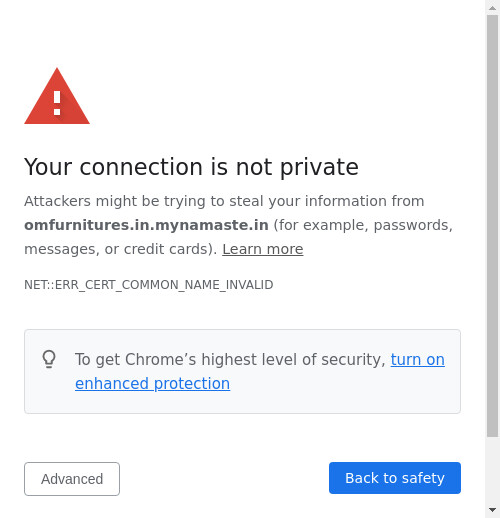Click the white exclamation mark inside the triangle

(57, 103)
